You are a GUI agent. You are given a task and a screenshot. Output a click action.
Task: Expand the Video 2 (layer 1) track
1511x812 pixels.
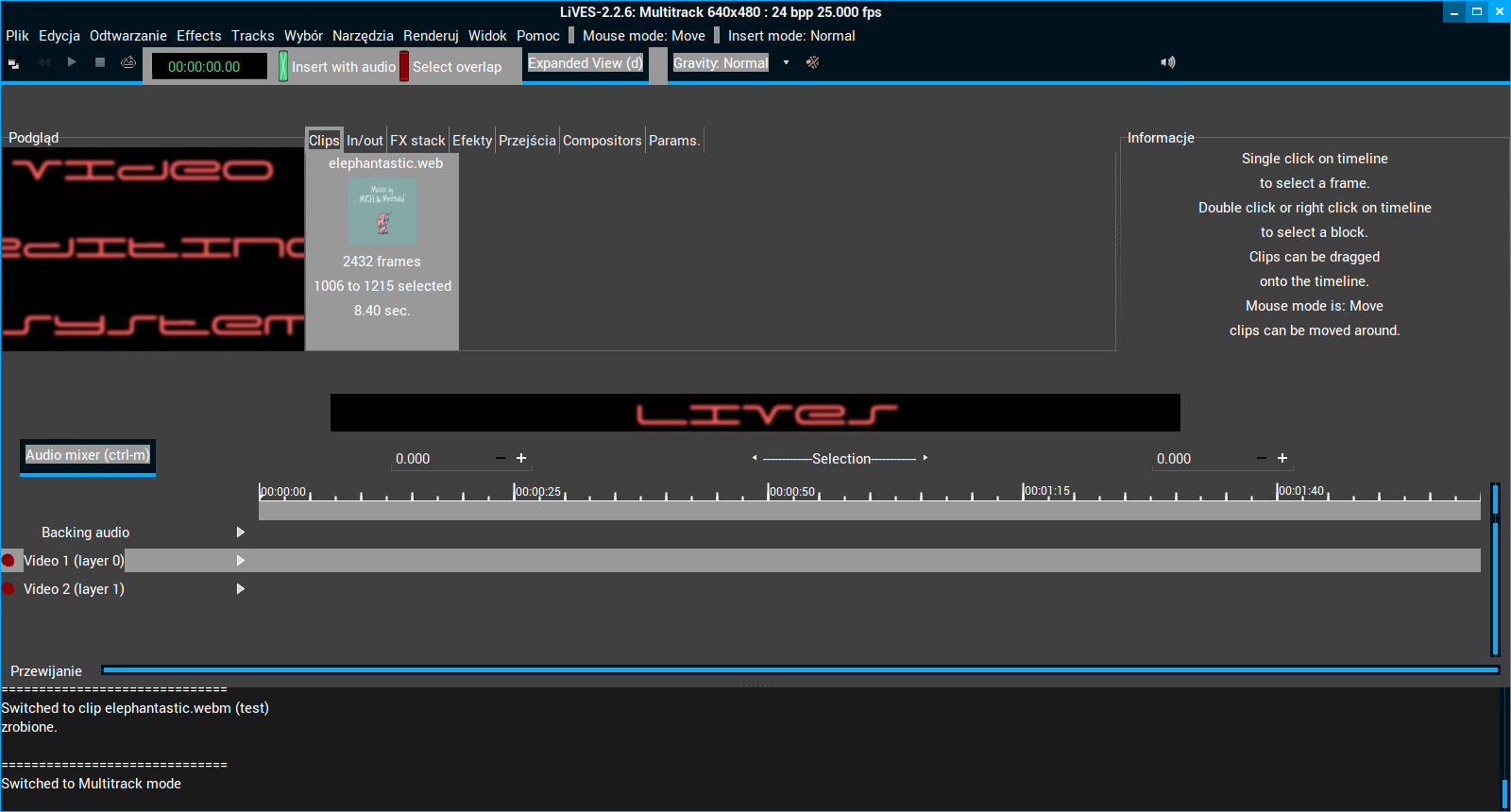click(241, 589)
